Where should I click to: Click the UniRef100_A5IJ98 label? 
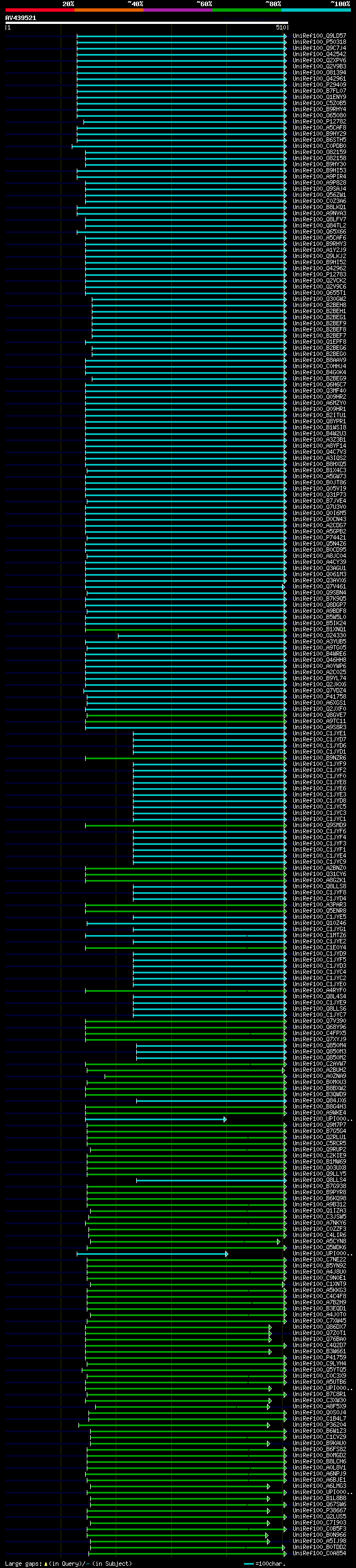pos(319,1541)
